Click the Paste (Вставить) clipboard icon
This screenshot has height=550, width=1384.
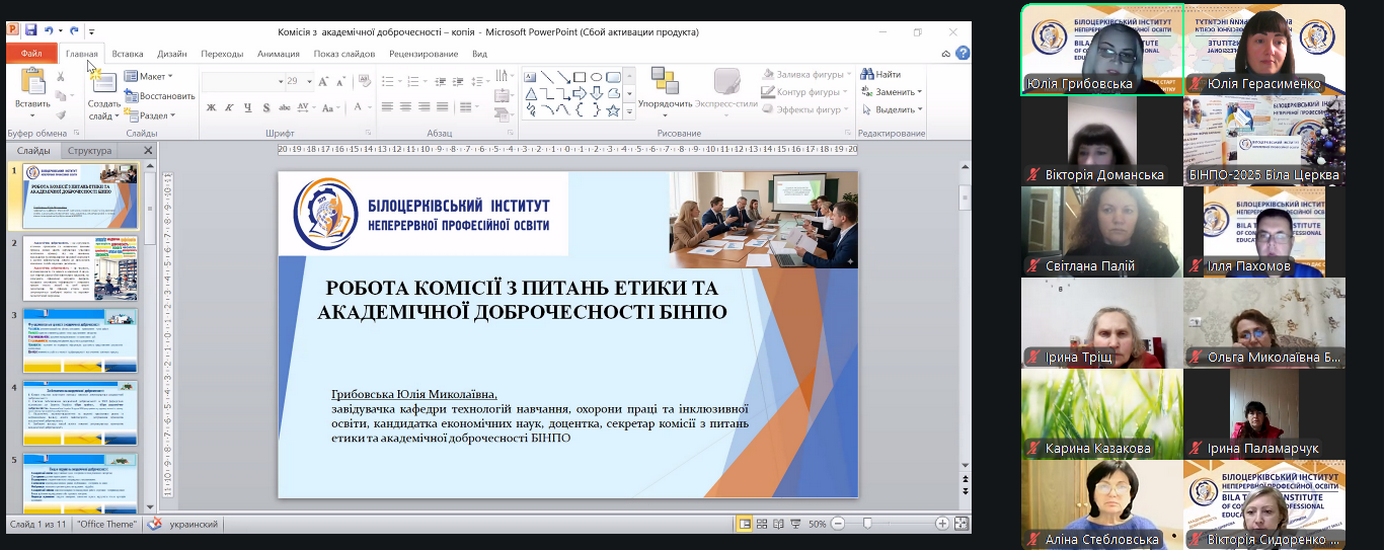coord(32,84)
